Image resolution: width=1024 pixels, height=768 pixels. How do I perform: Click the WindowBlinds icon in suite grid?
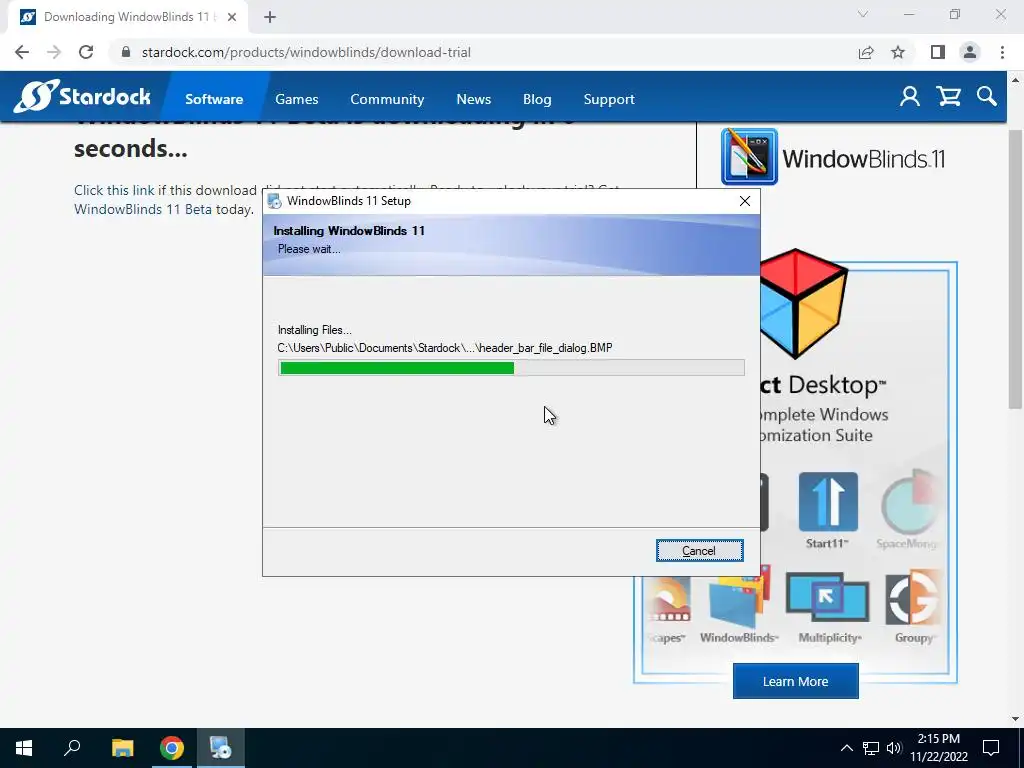pos(739,598)
